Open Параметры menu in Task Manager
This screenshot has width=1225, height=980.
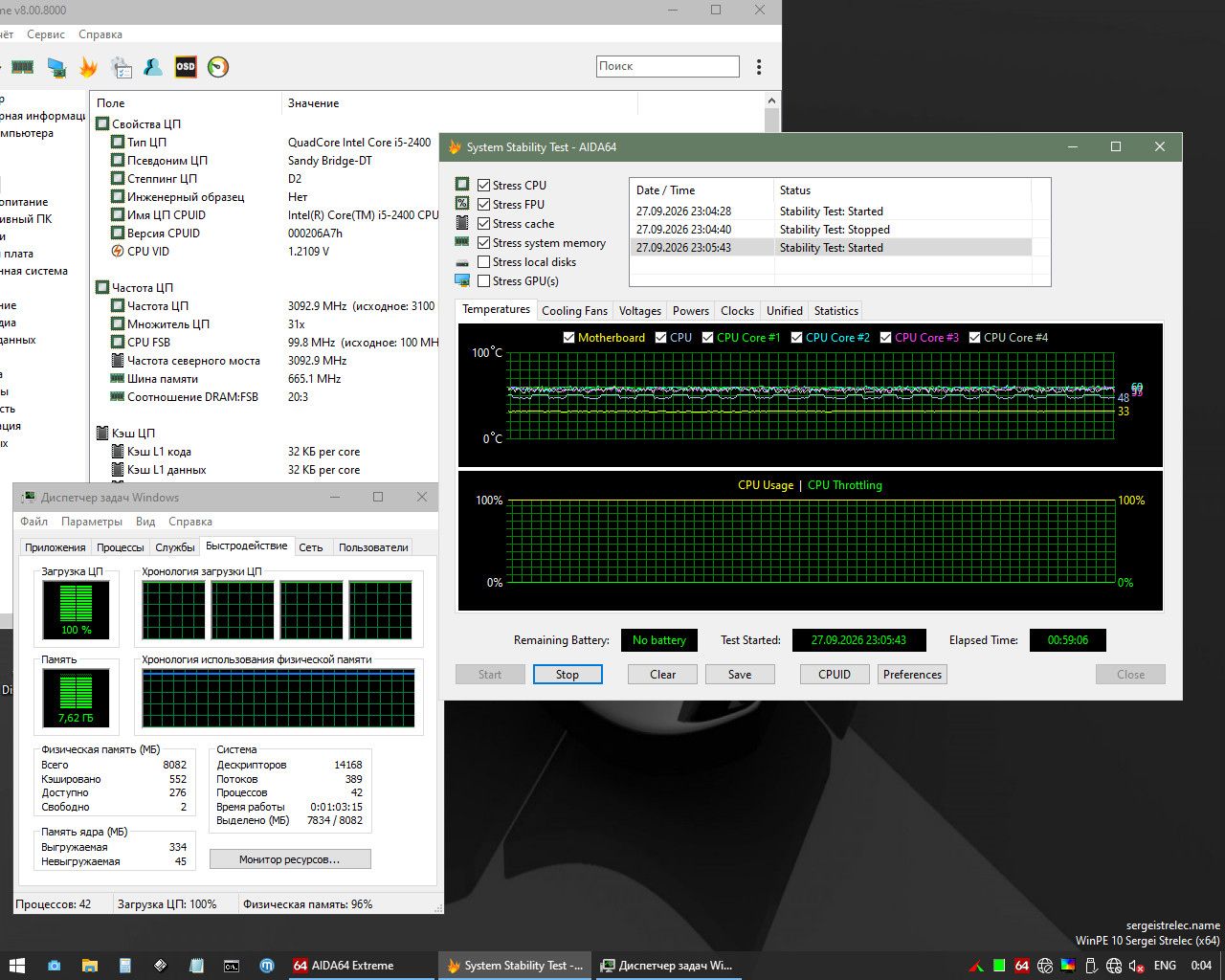pos(92,522)
